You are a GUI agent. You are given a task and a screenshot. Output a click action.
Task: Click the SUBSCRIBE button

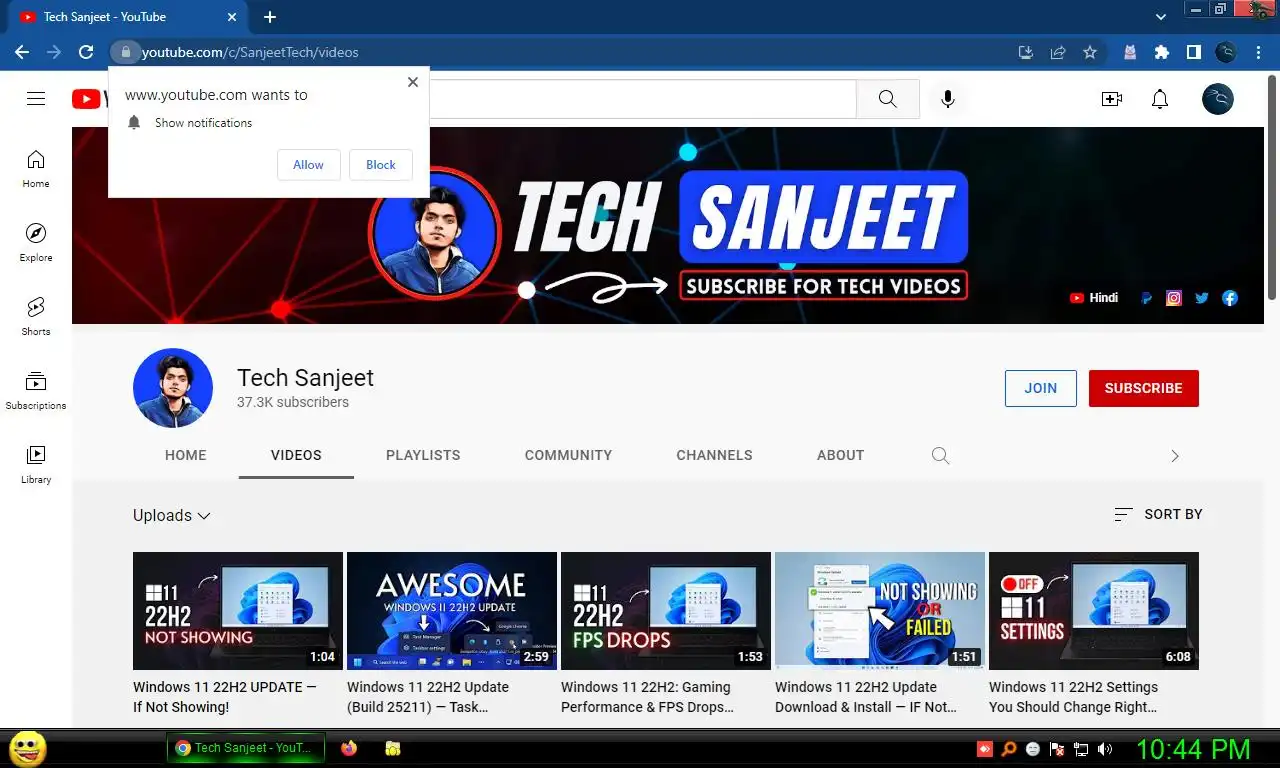coord(1144,388)
